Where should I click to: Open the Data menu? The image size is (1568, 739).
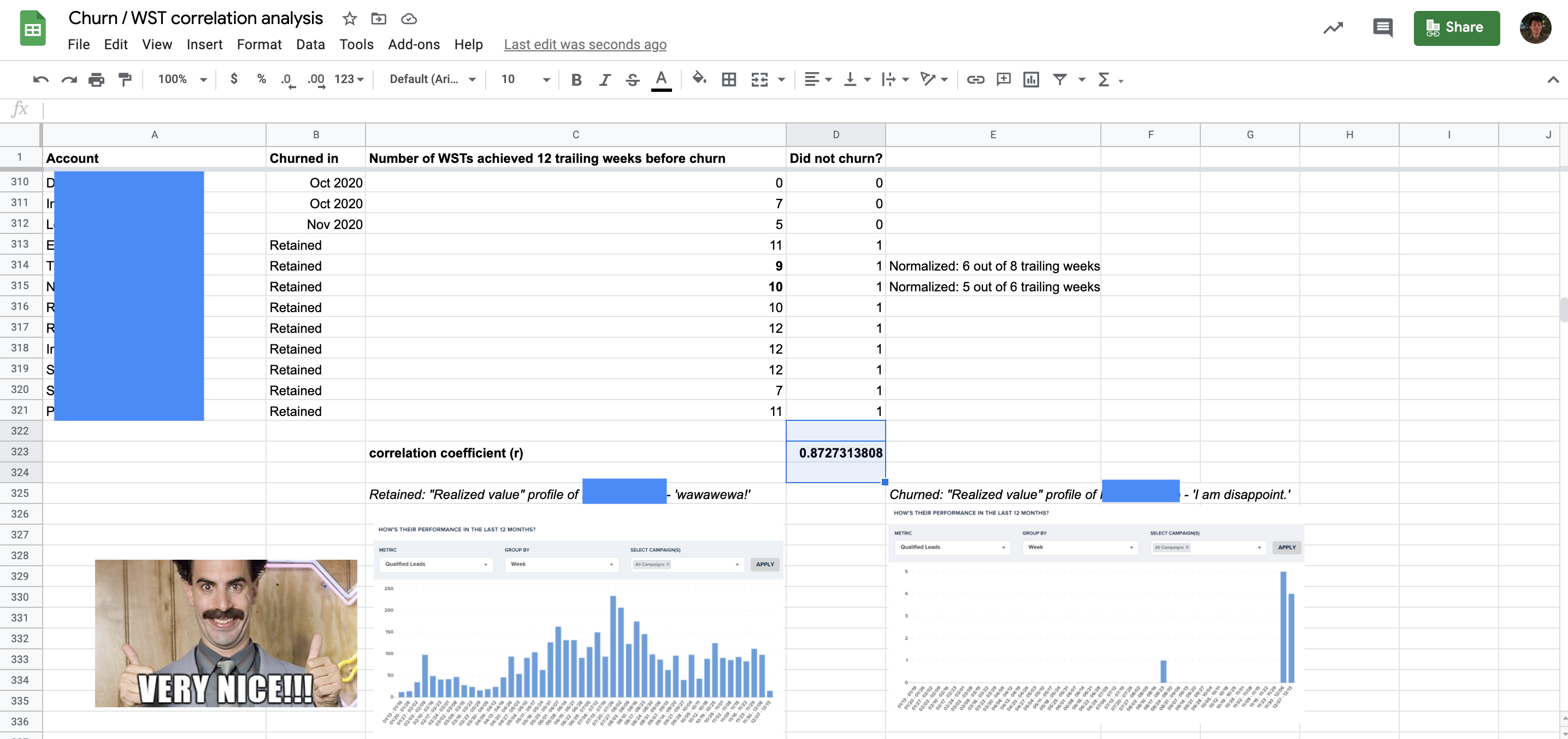coord(310,44)
